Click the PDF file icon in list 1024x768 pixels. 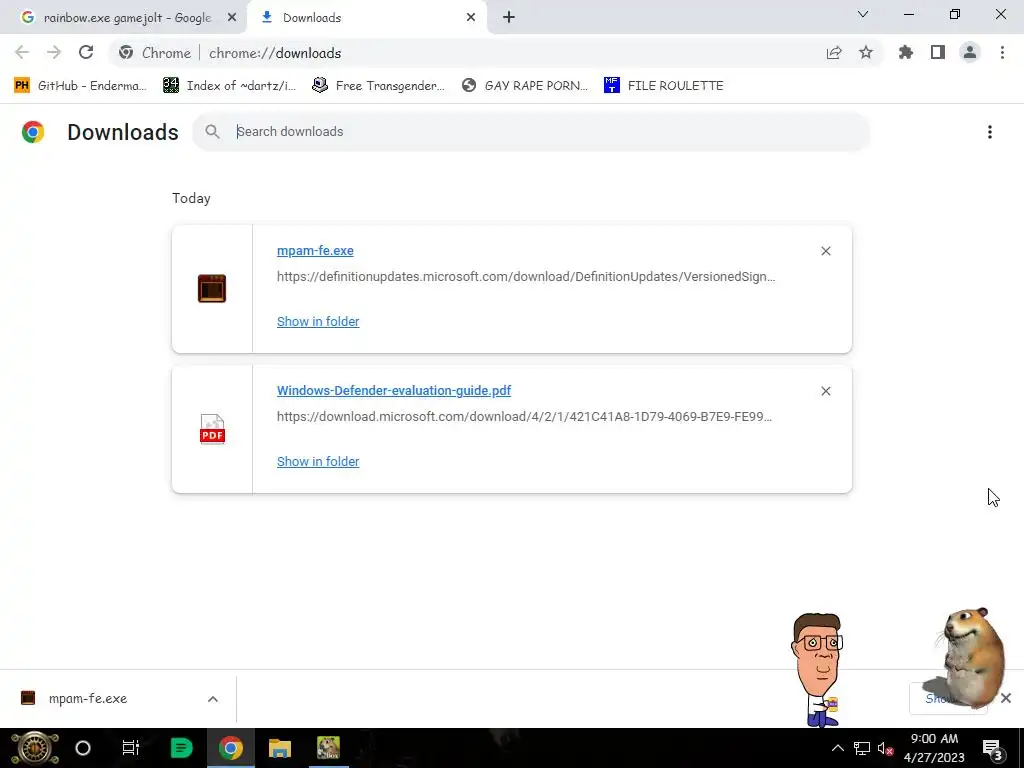[212, 429]
